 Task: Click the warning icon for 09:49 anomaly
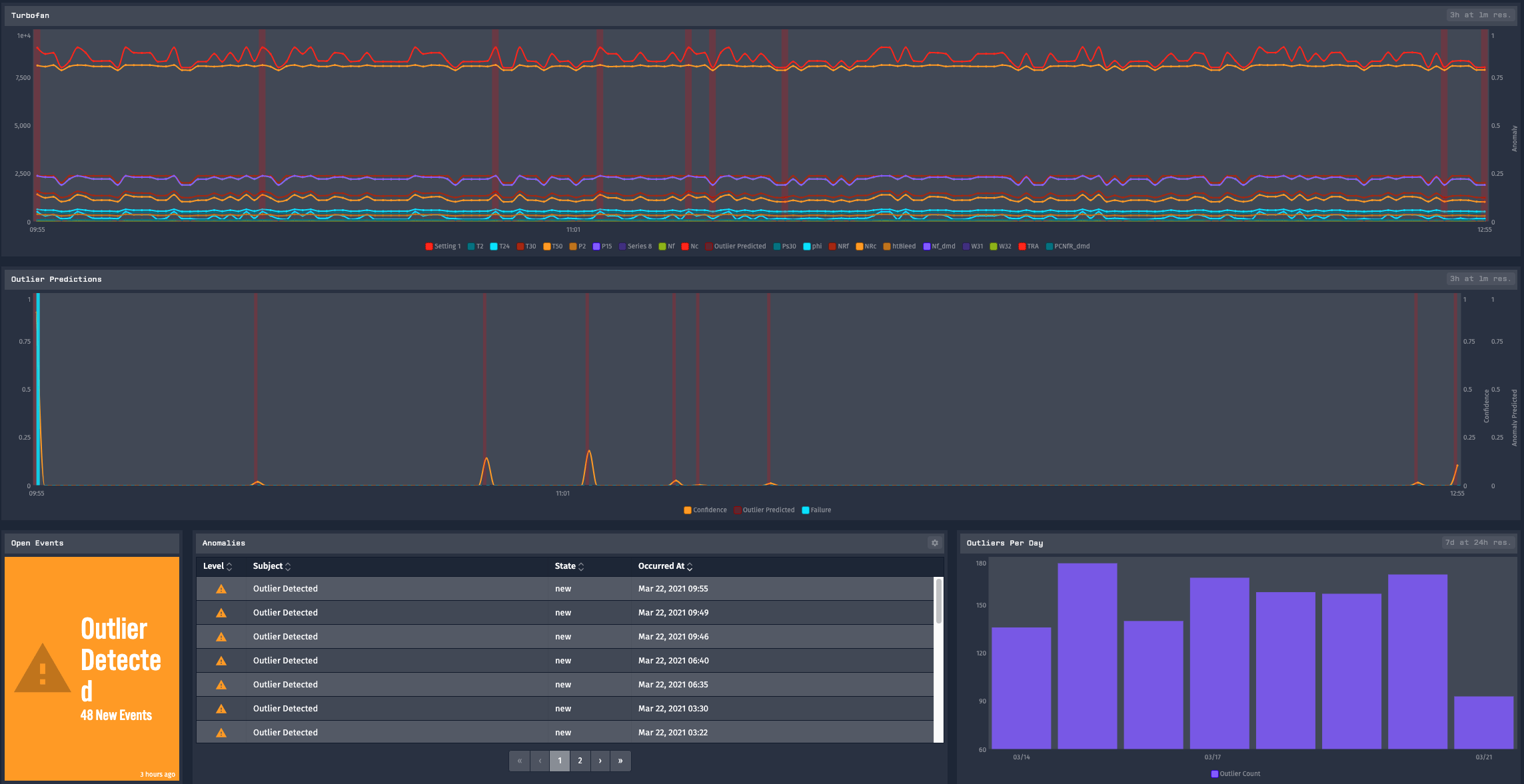221,613
